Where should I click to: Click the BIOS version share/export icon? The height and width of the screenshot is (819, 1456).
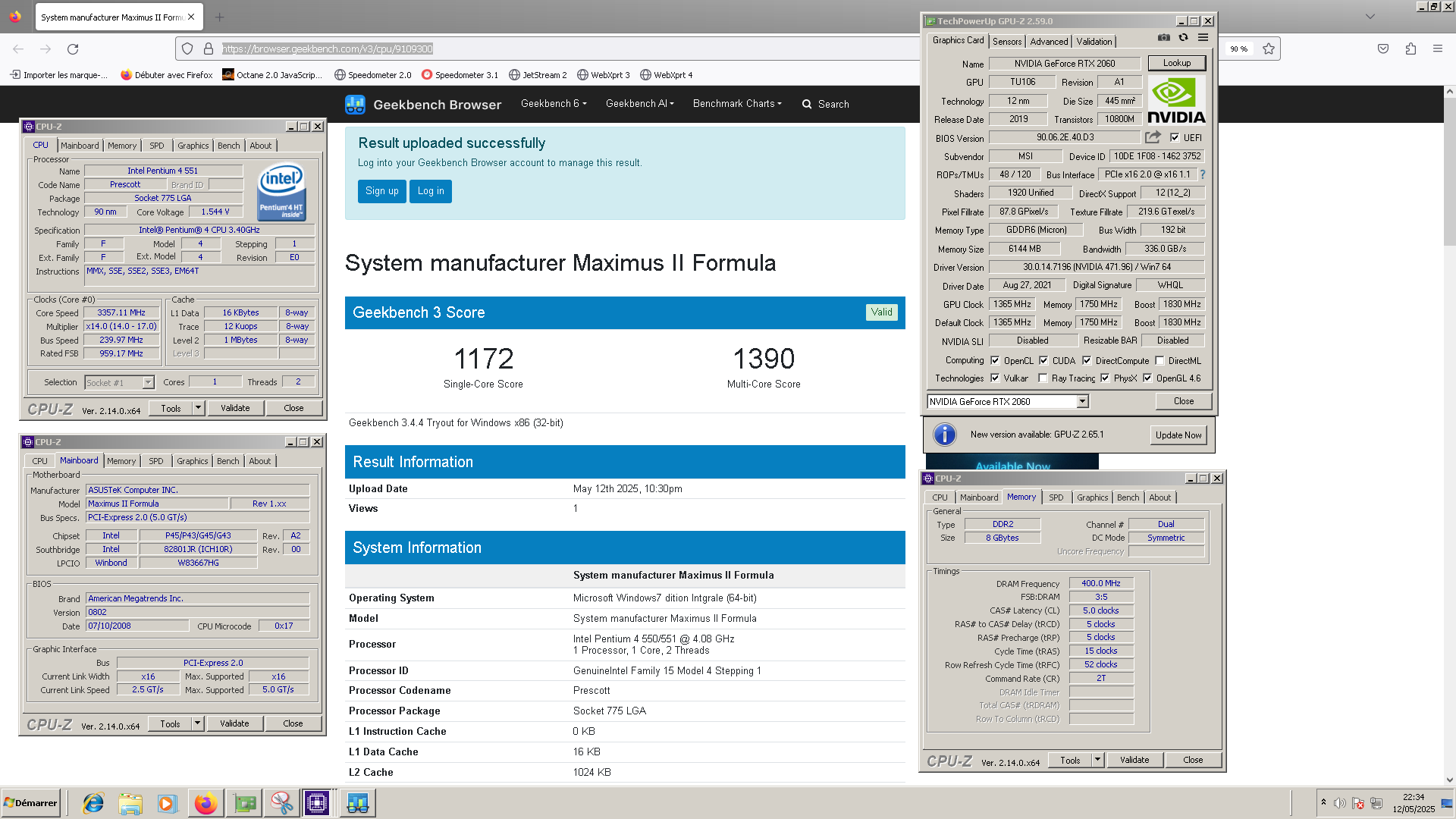1153,137
